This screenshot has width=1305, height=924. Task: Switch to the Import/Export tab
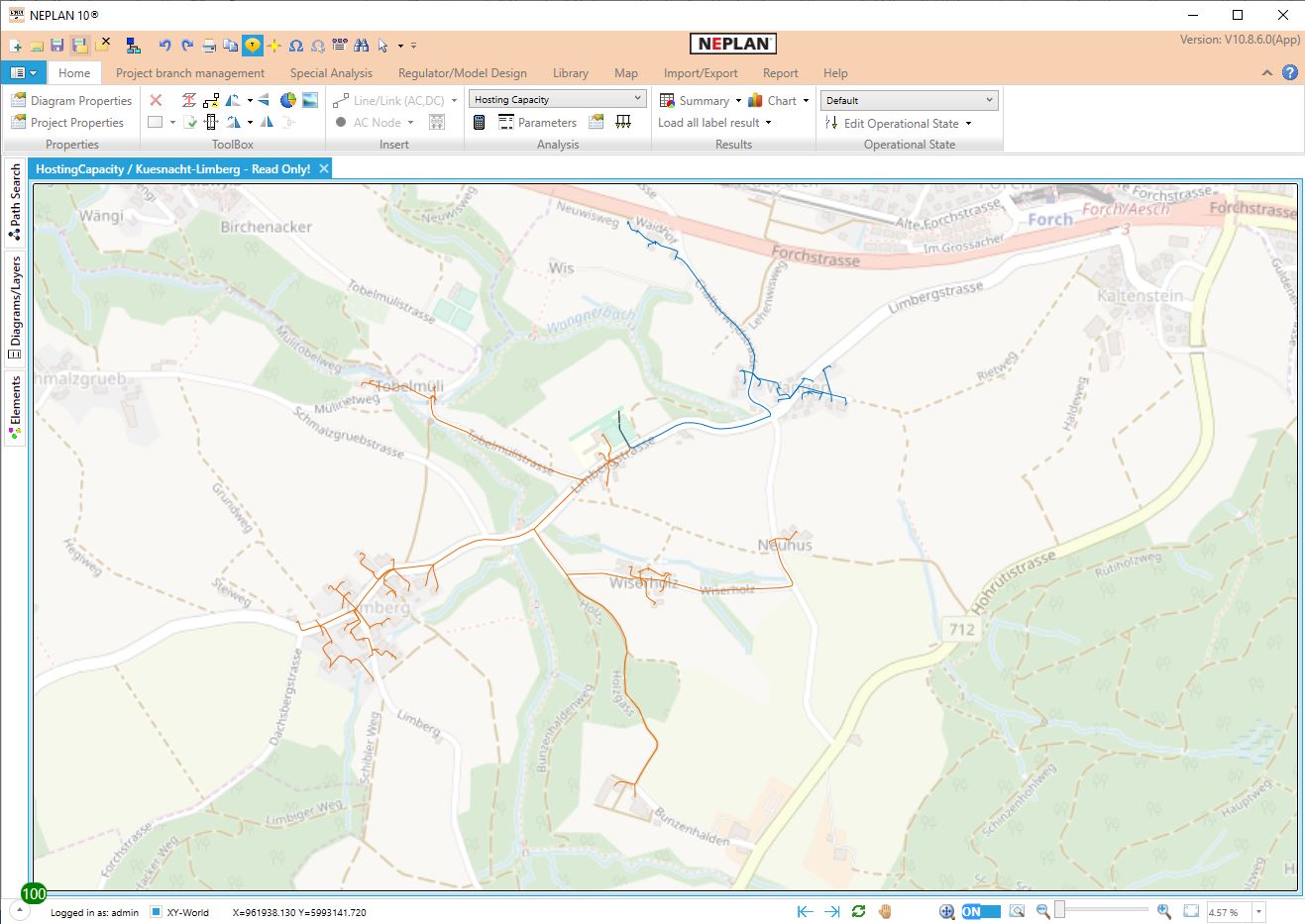click(700, 73)
